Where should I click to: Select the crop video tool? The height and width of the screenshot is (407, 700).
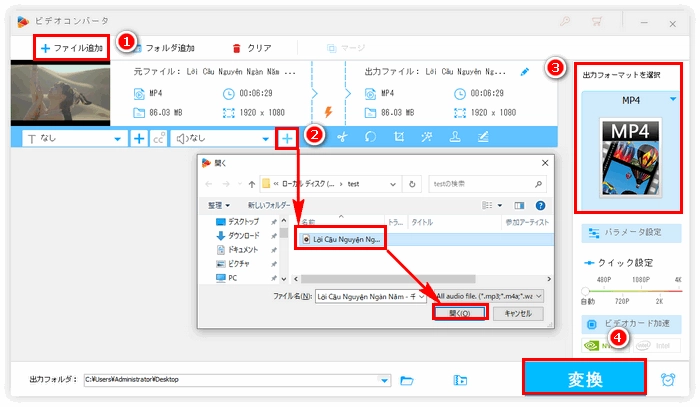pos(399,137)
